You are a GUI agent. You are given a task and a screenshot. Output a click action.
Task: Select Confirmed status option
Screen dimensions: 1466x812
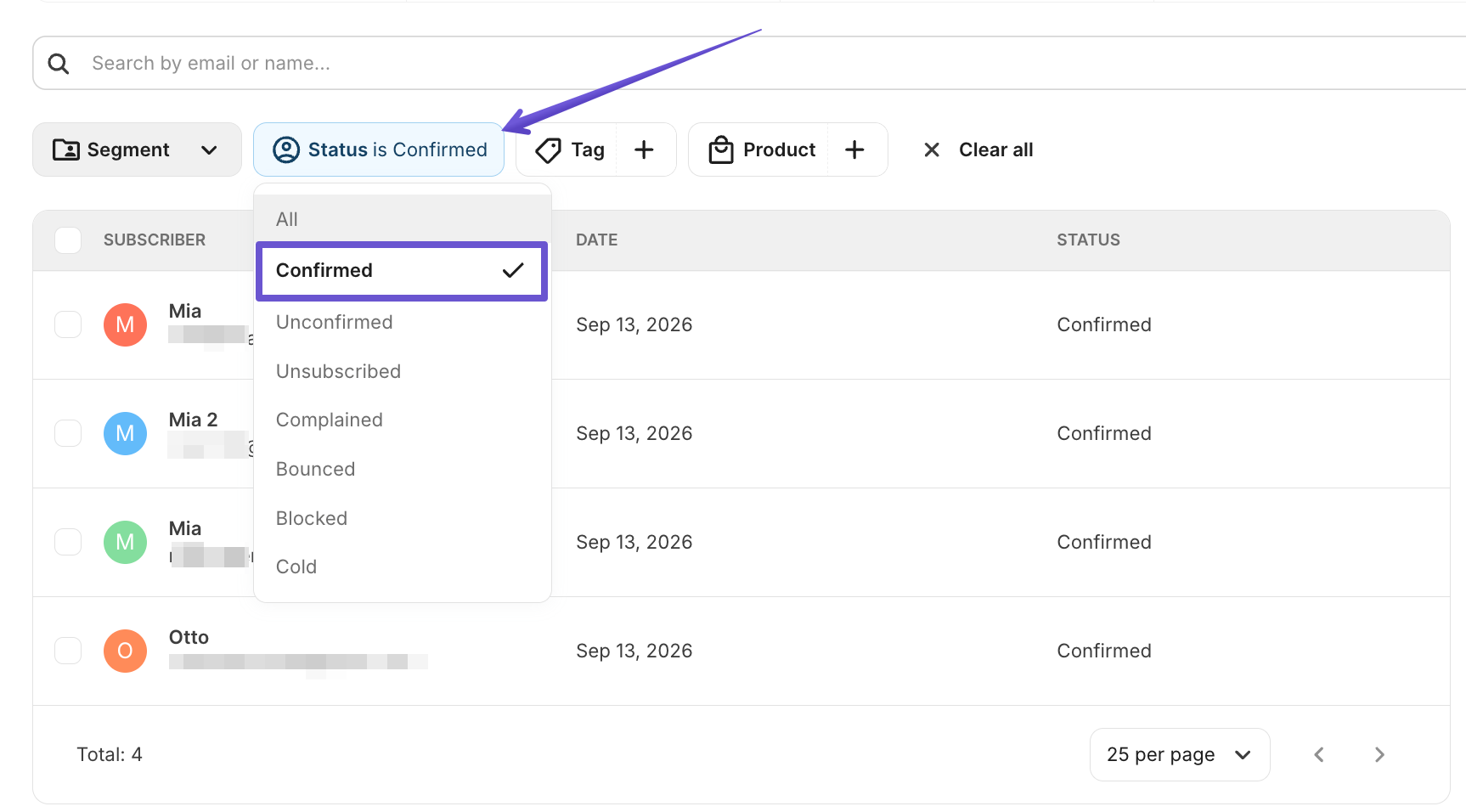pyautogui.click(x=402, y=271)
